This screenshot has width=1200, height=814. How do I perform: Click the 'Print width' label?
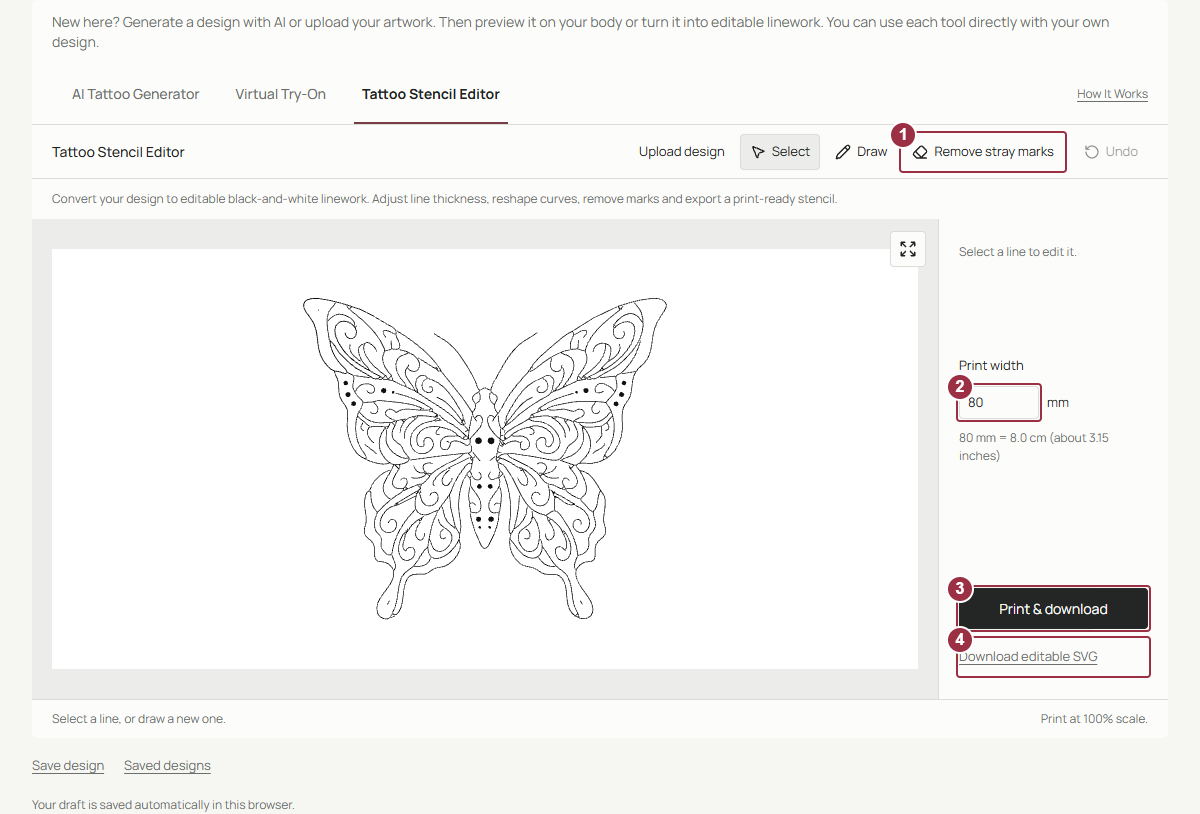(x=991, y=366)
